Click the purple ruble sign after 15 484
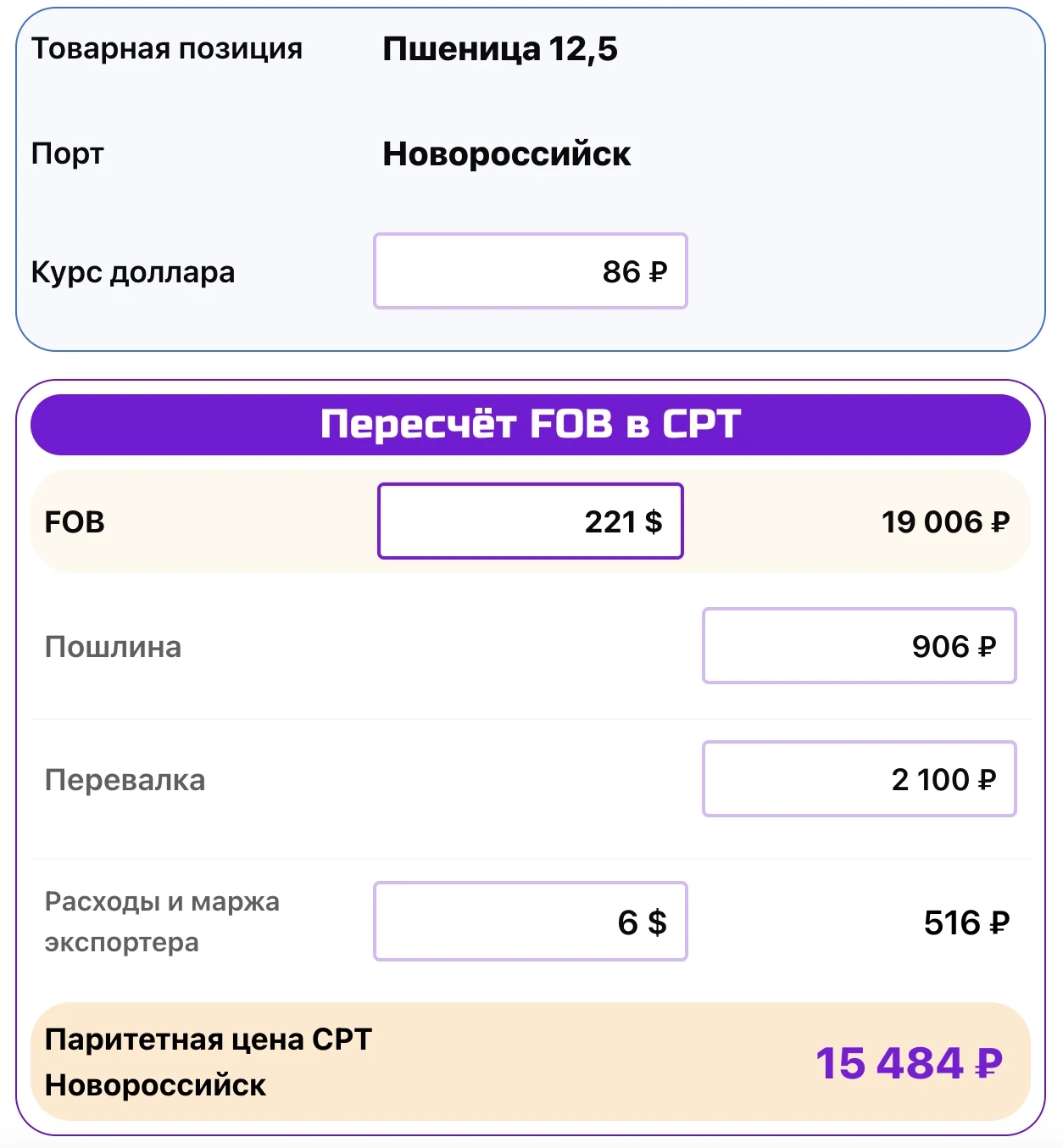The image size is (1063, 1148). click(x=989, y=1063)
